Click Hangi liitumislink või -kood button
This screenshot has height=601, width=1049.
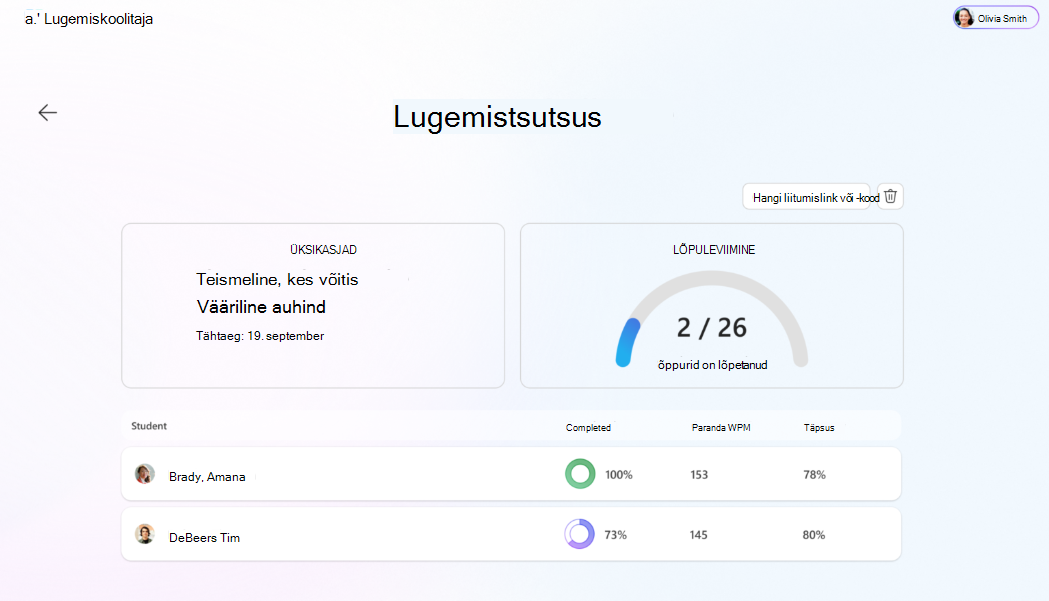[x=807, y=197]
